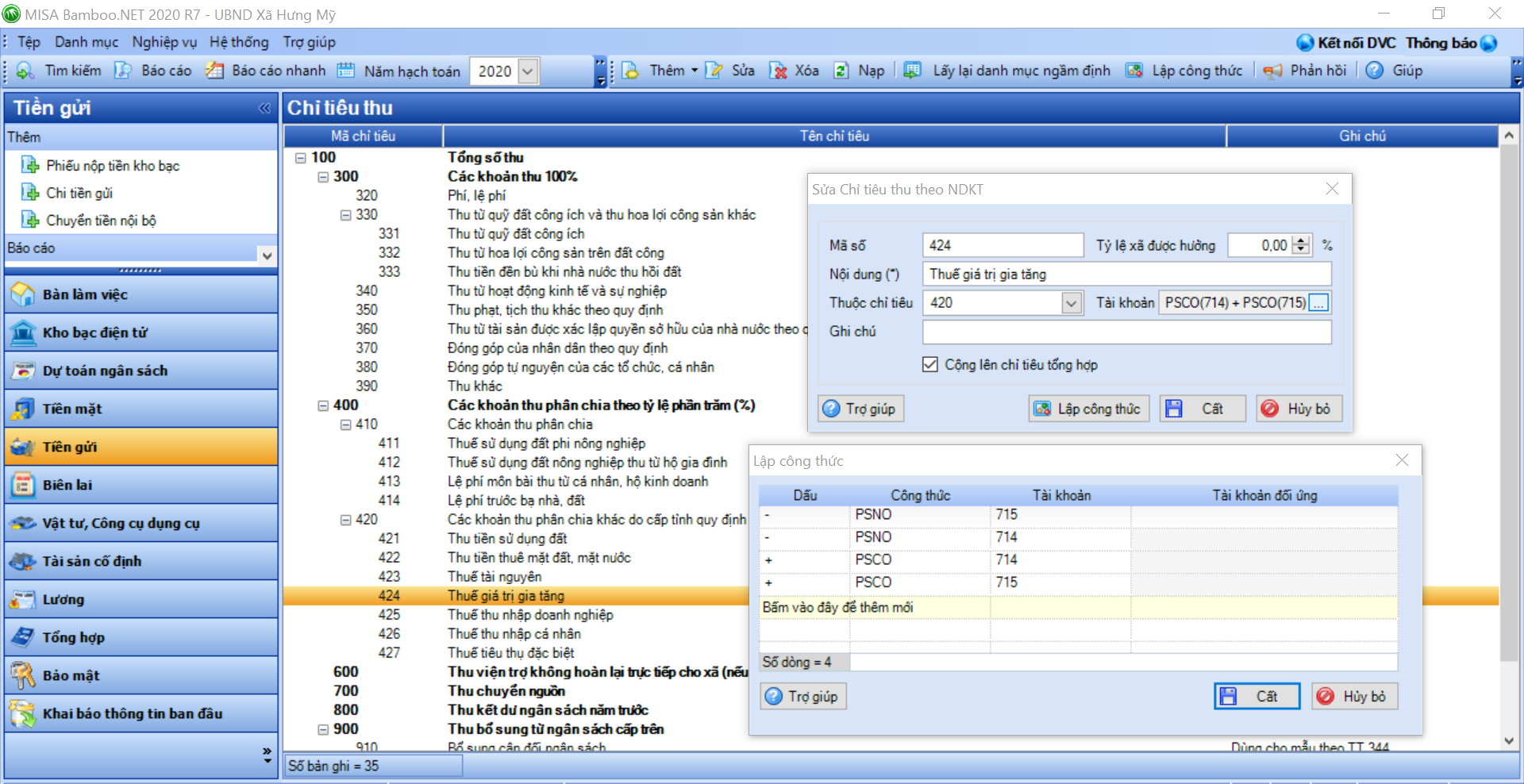The image size is (1524, 784).
Task: Collapse tree node 400
Action: point(323,405)
